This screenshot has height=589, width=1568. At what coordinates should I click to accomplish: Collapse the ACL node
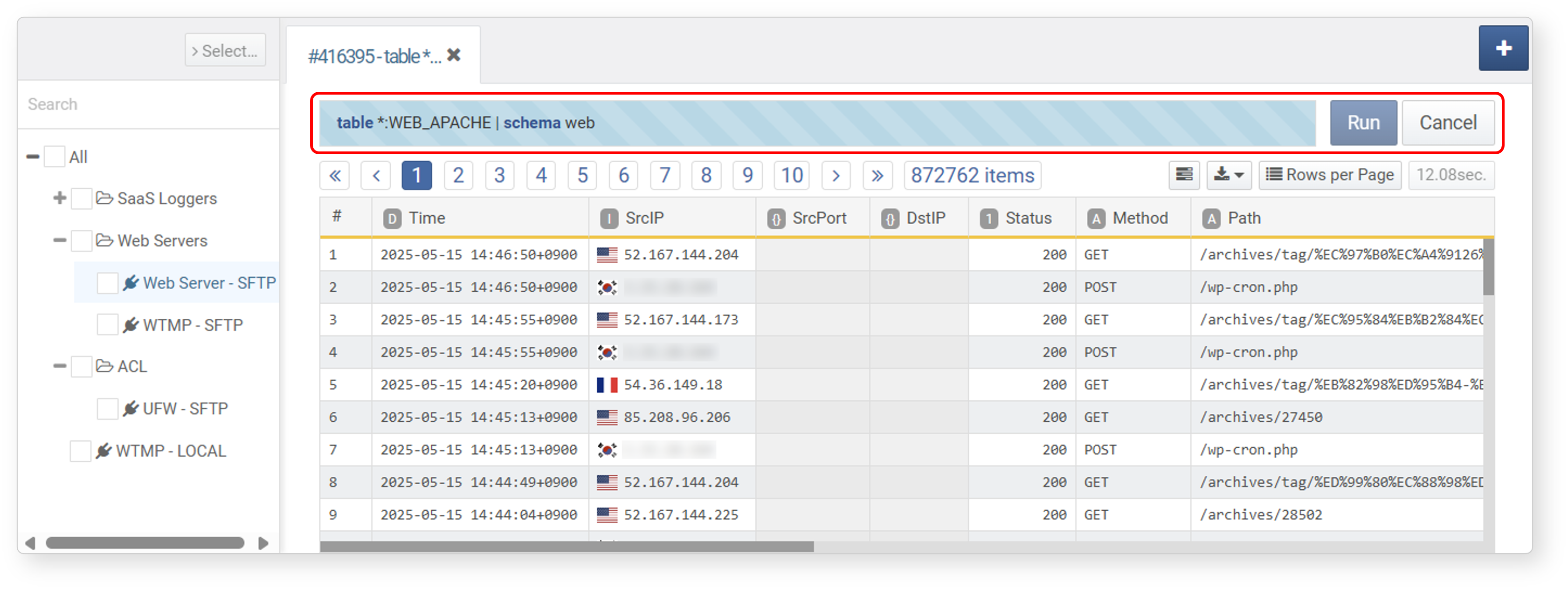(60, 366)
